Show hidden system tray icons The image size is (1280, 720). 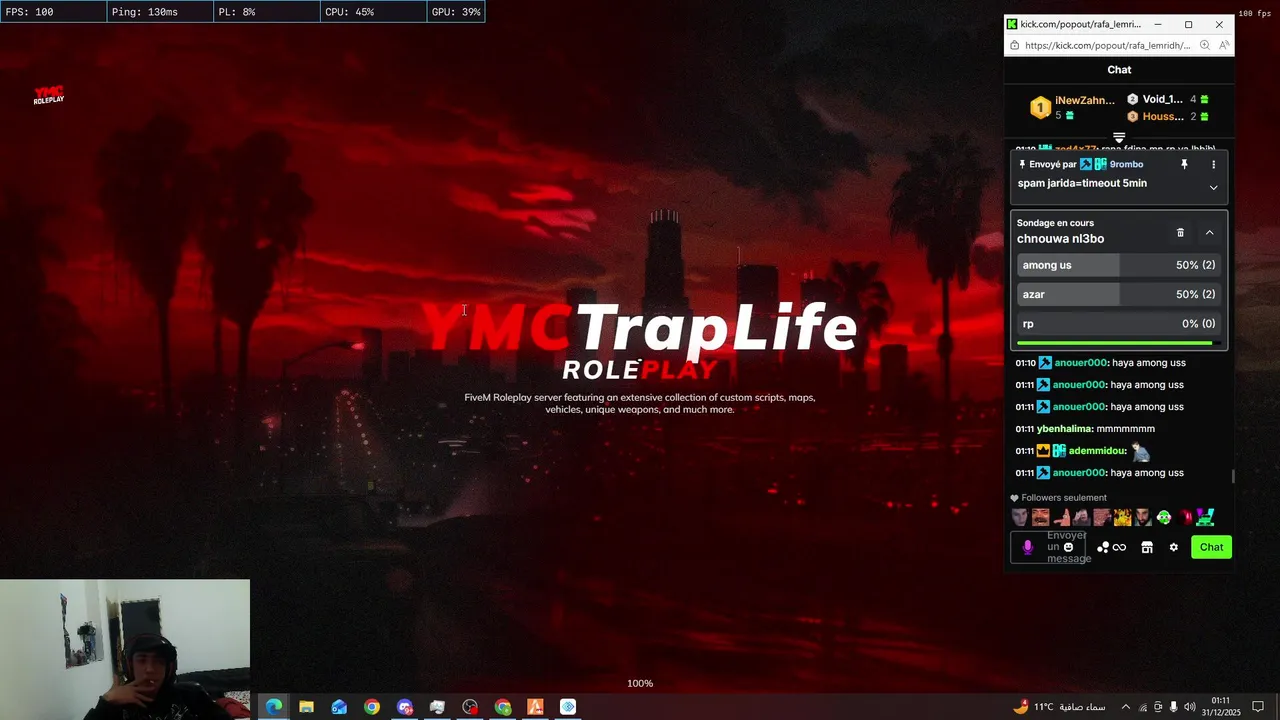coord(1126,707)
